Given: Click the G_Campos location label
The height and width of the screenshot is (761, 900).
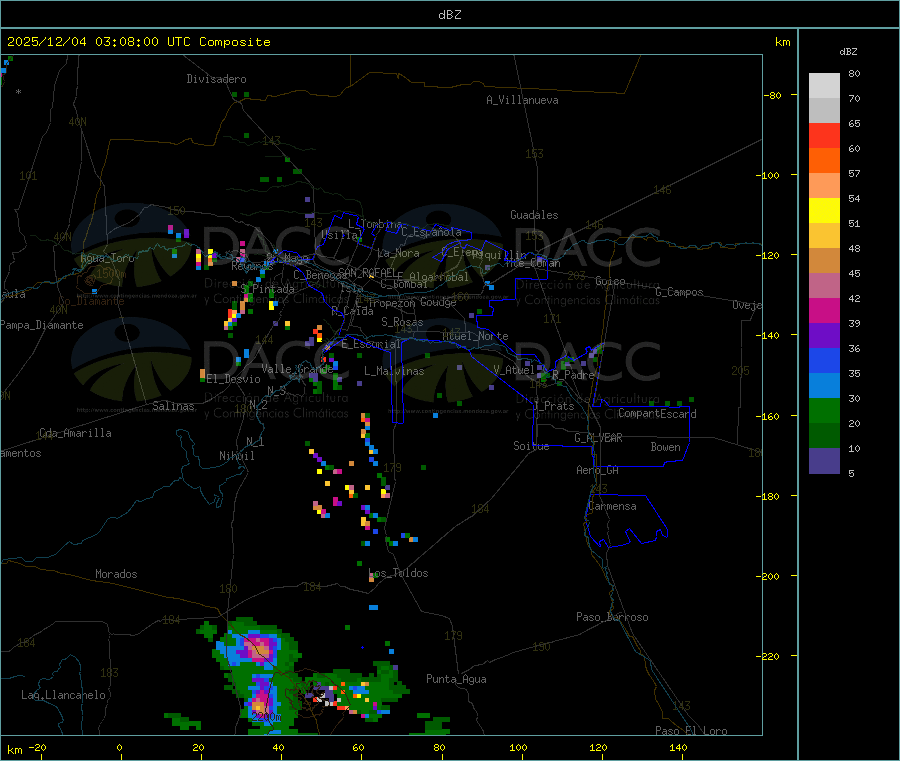Looking at the screenshot, I should 680,292.
